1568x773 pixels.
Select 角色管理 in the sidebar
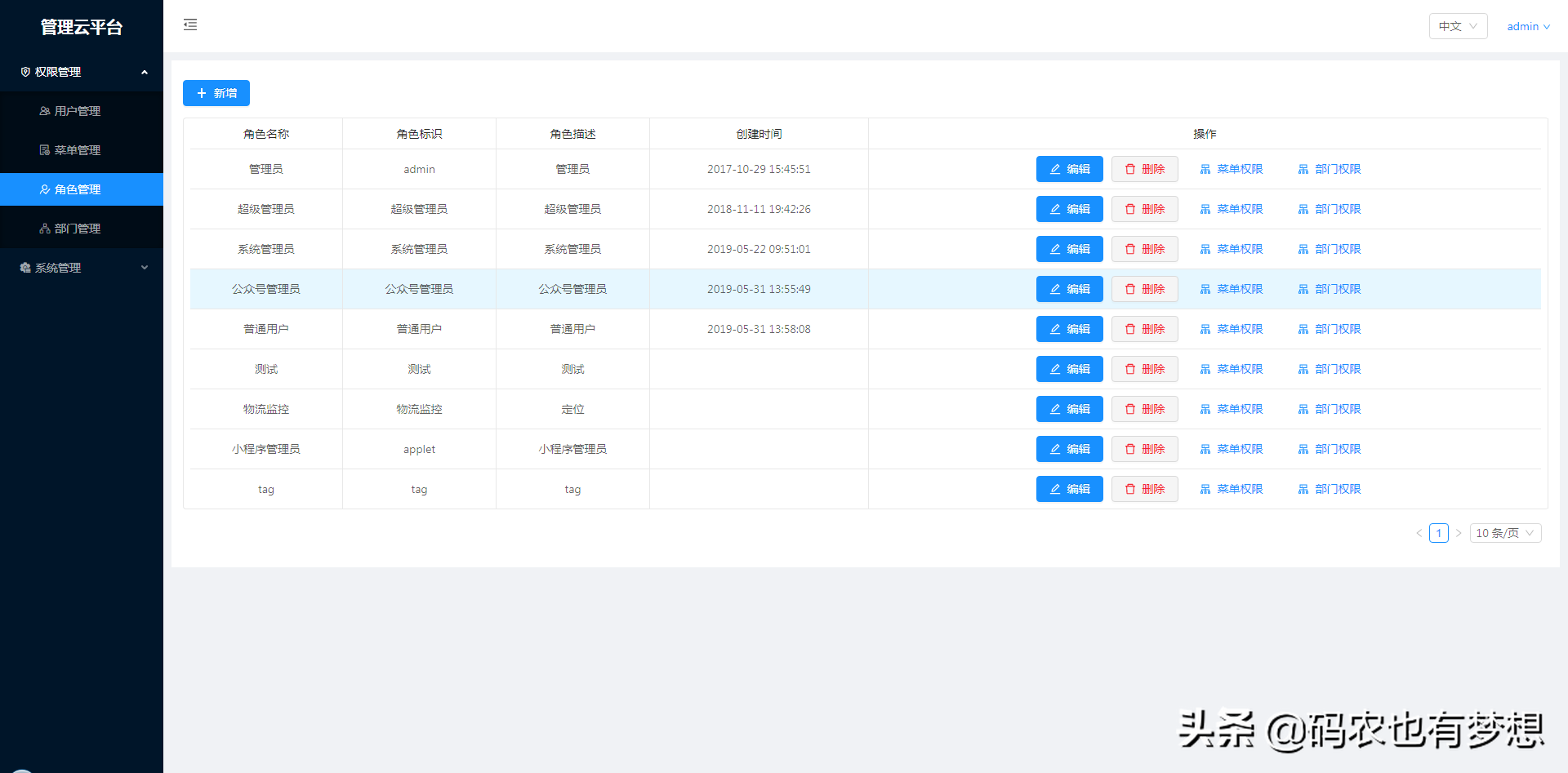click(82, 189)
